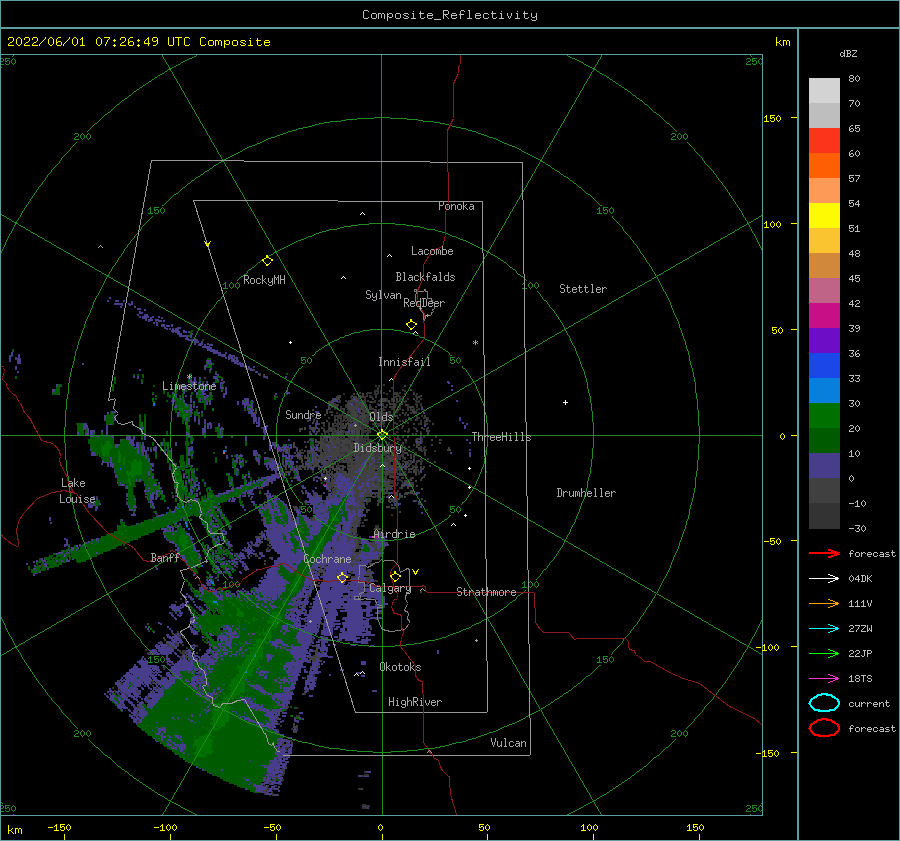Select the red 60-65 dBZ swatch
Image resolution: width=900 pixels, height=841 pixels.
824,141
